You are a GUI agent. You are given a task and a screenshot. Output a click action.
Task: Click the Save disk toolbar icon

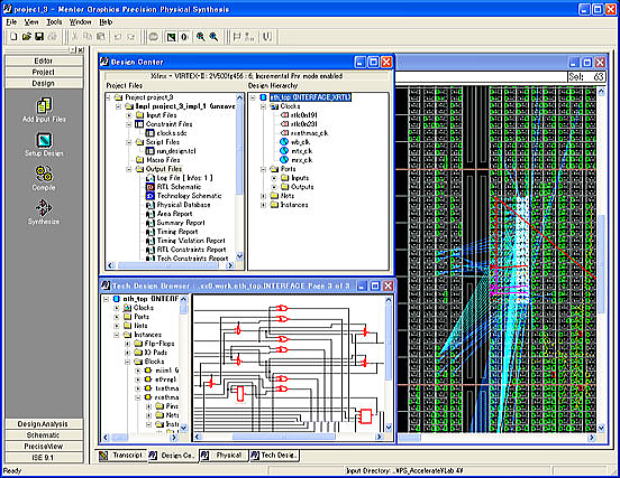pyautogui.click(x=39, y=37)
